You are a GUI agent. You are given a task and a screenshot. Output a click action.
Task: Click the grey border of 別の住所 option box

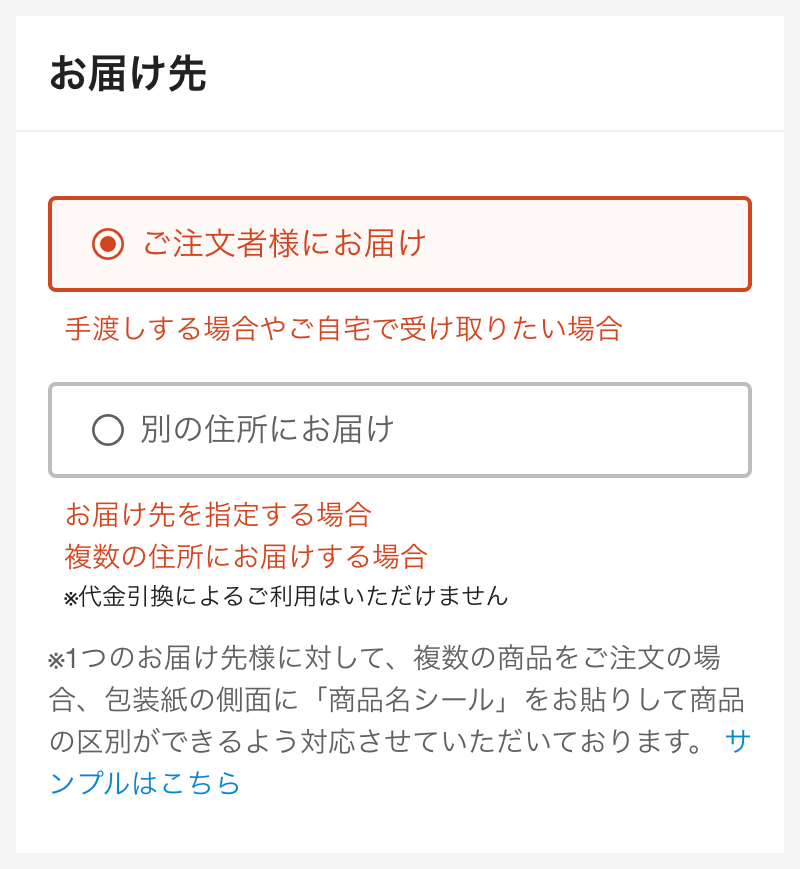(x=400, y=385)
